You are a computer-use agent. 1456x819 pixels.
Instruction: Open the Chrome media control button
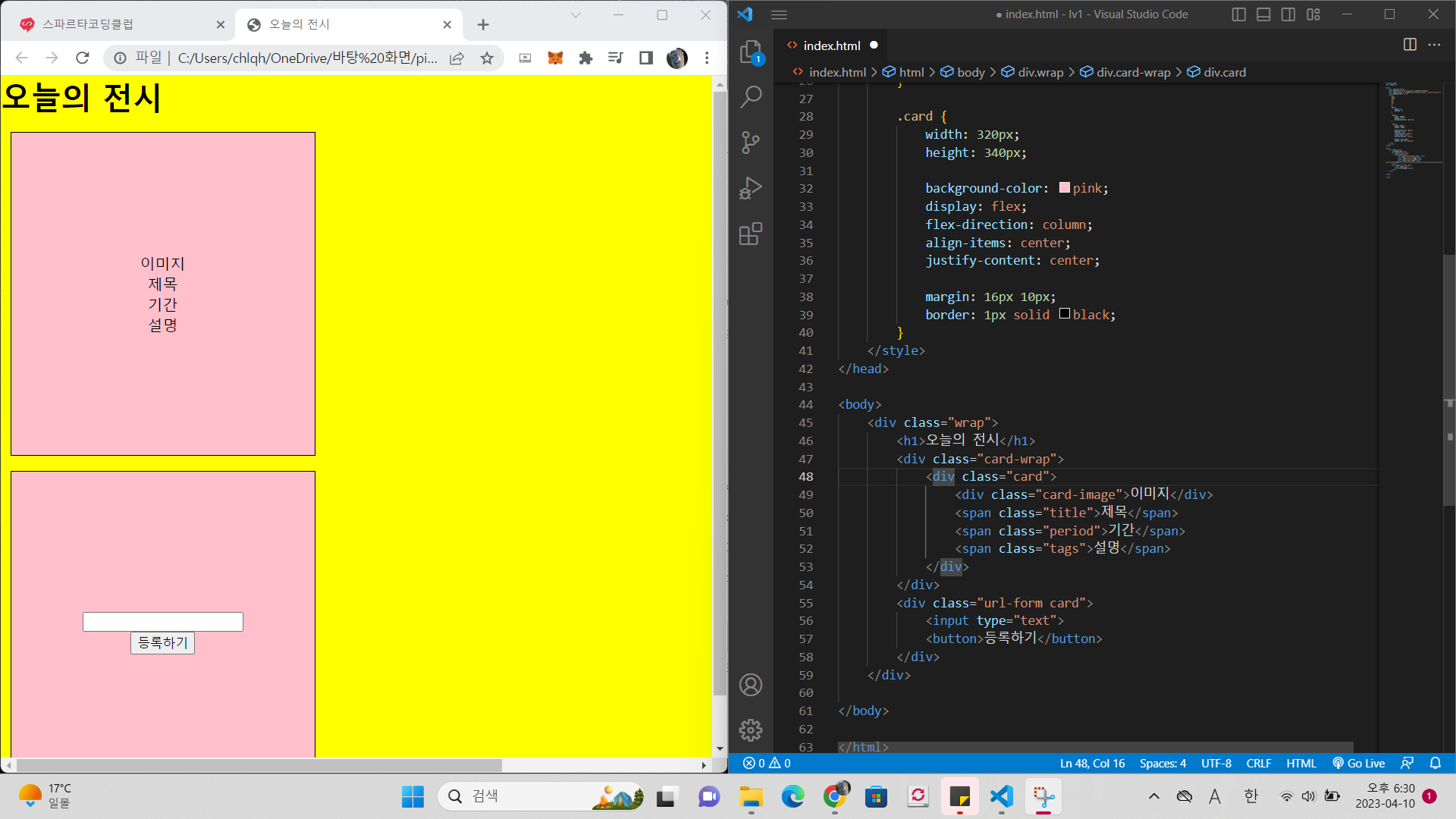[x=616, y=58]
